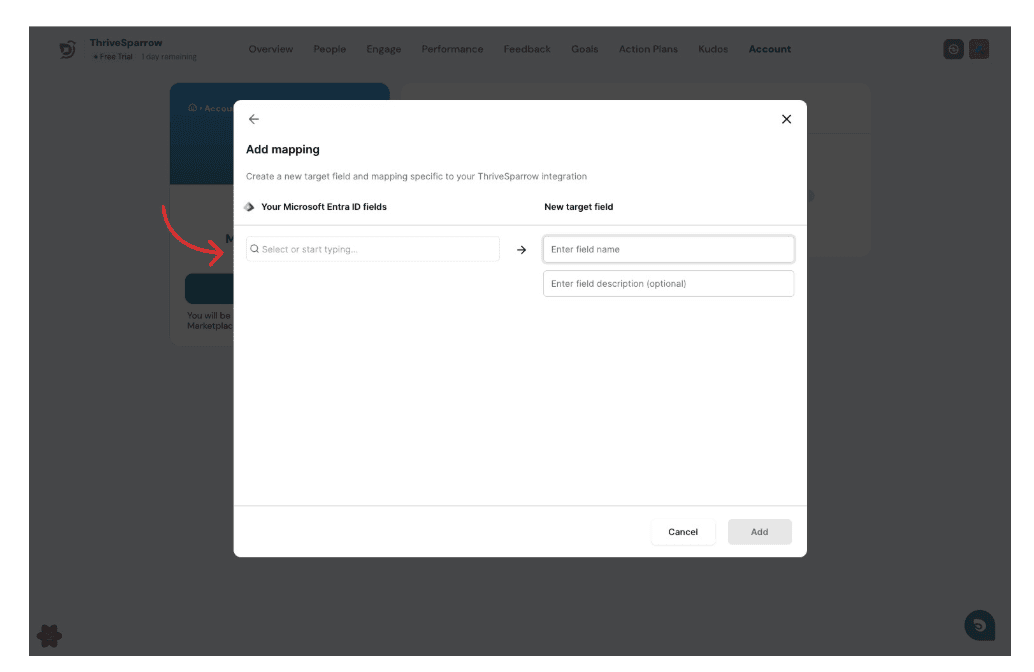
Task: Click the search magnifier in Entra field box
Action: click(255, 249)
